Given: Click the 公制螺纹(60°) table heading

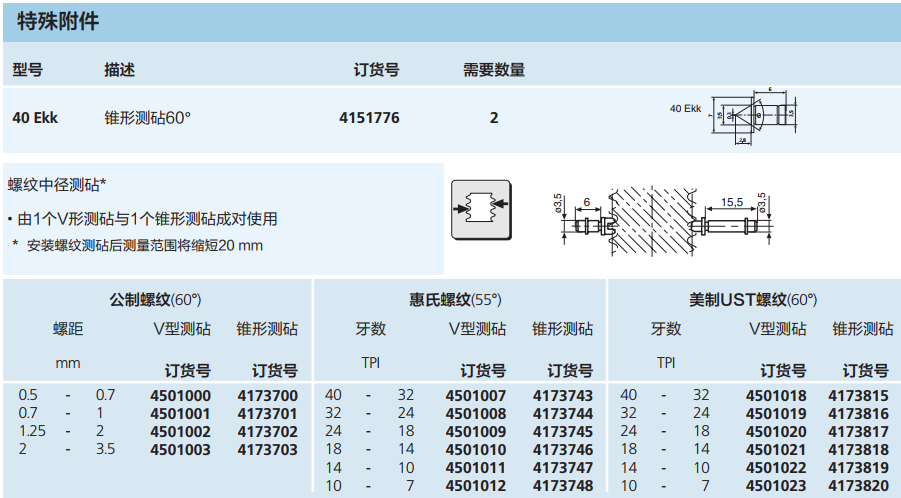Looking at the screenshot, I should click(x=155, y=299).
